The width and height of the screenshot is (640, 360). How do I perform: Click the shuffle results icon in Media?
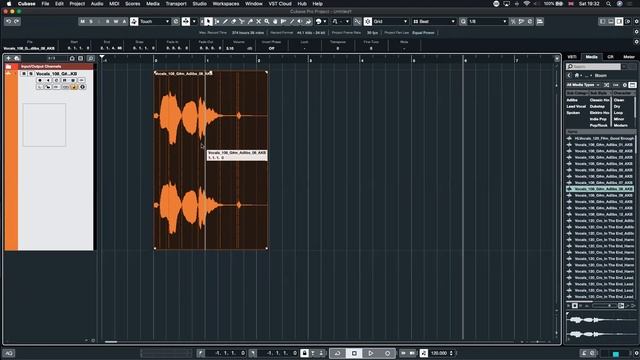pyautogui.click(x=607, y=85)
